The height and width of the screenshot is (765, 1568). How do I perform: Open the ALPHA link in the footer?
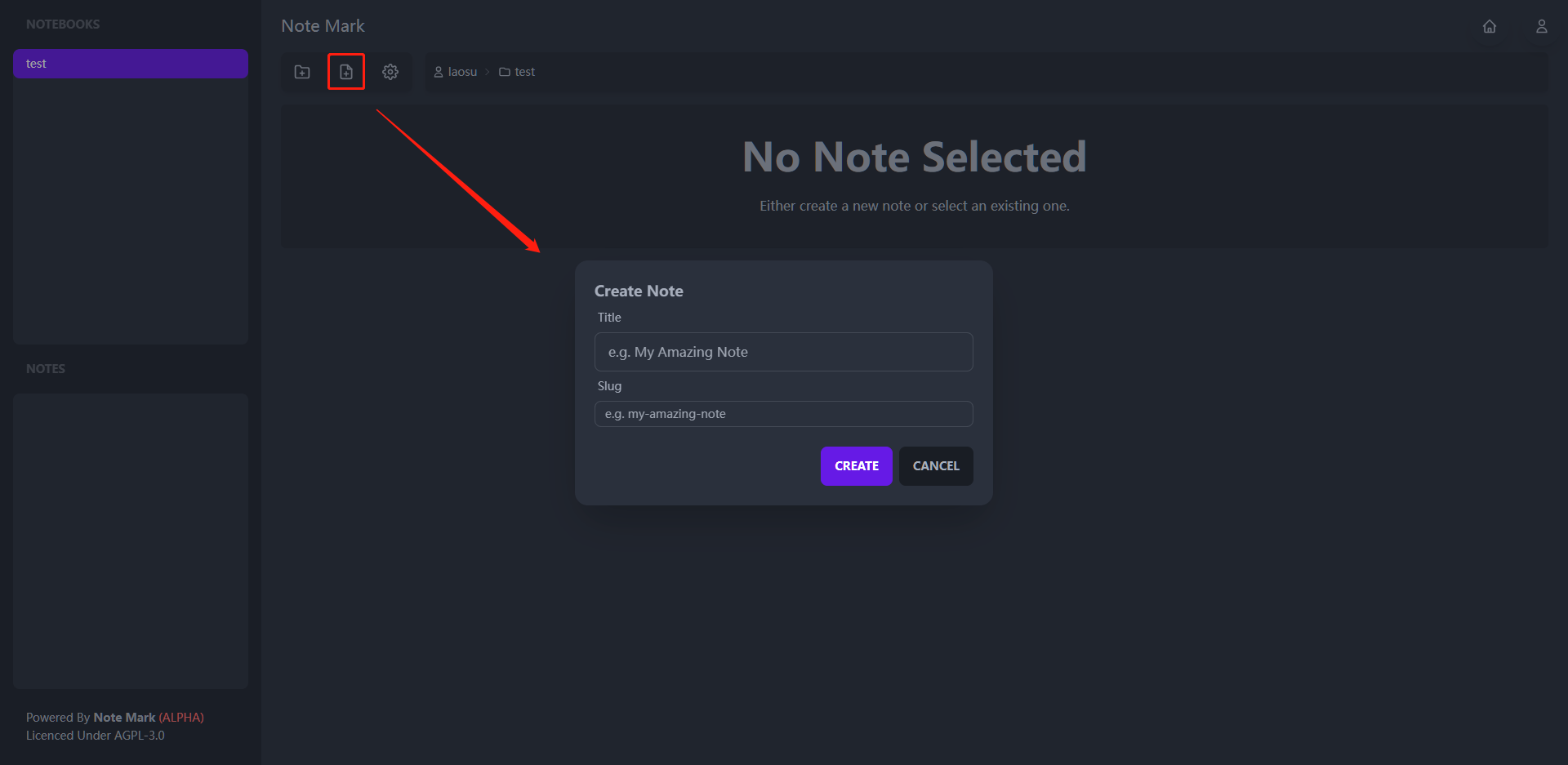coord(181,717)
